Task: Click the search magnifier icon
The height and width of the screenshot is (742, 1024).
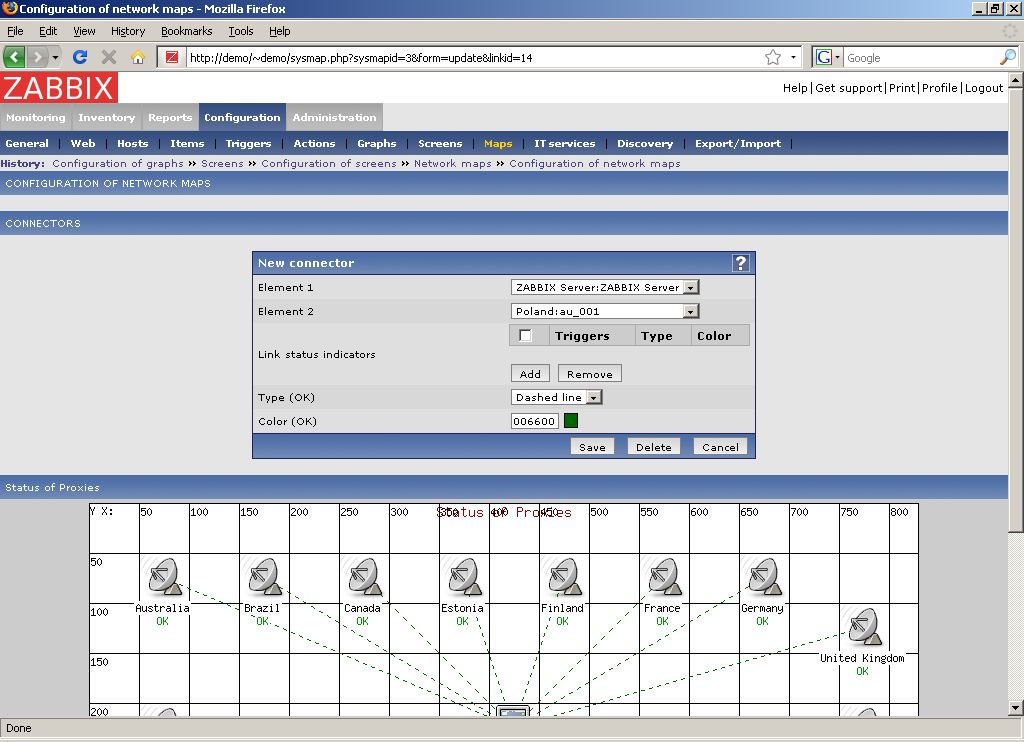Action: pyautogui.click(x=1008, y=57)
